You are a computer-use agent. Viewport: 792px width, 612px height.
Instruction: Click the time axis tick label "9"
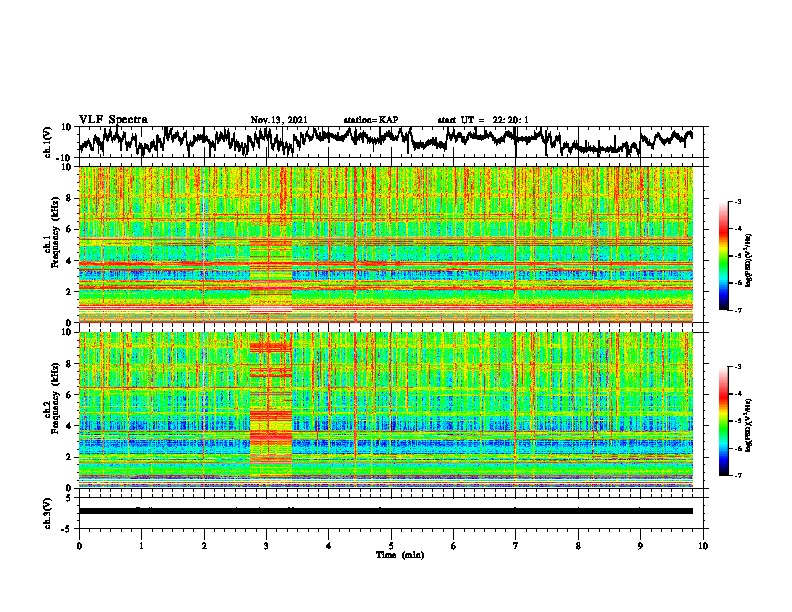(x=640, y=546)
